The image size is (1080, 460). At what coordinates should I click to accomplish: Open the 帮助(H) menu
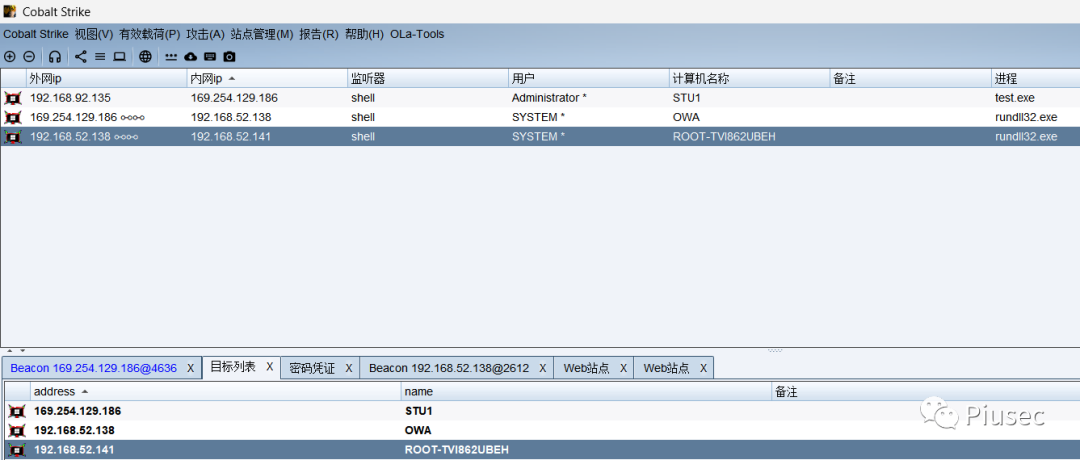364,34
